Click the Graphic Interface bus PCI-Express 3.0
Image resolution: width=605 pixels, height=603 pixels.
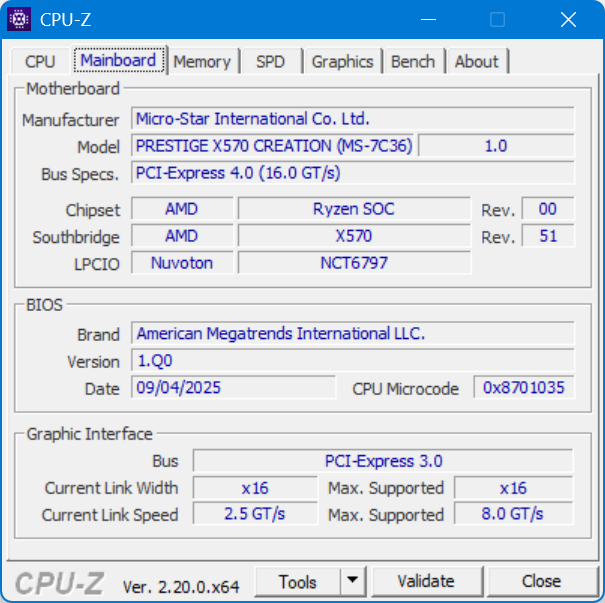[x=383, y=461]
